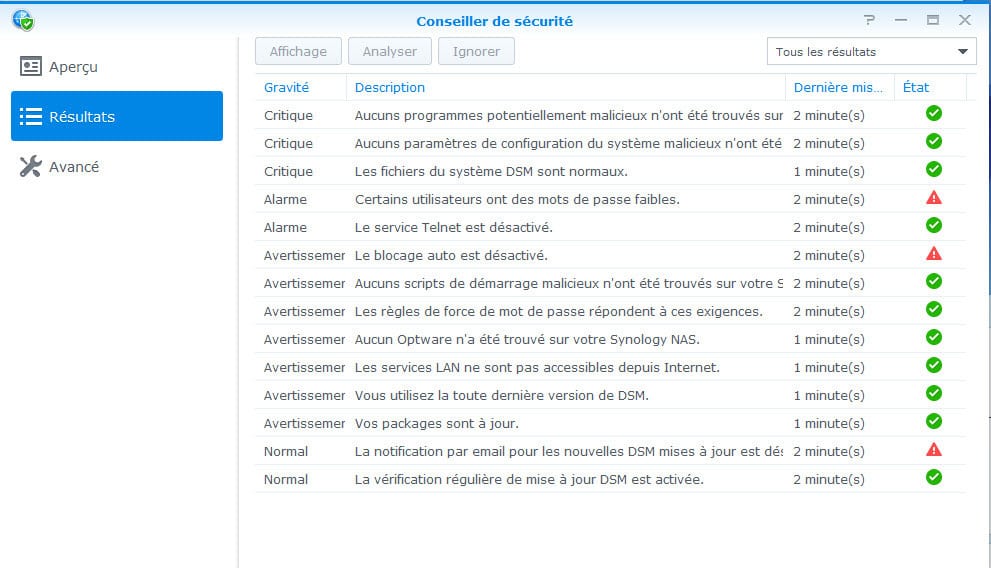The width and height of the screenshot is (991, 568).
Task: Select row 'Les règles de force de mot de passe'
Action: click(x=611, y=311)
